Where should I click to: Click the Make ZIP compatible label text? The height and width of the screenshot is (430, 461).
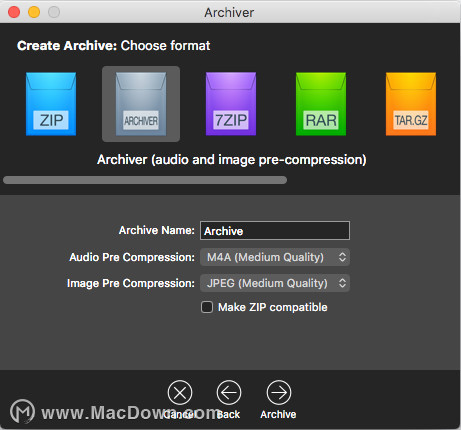click(x=273, y=307)
